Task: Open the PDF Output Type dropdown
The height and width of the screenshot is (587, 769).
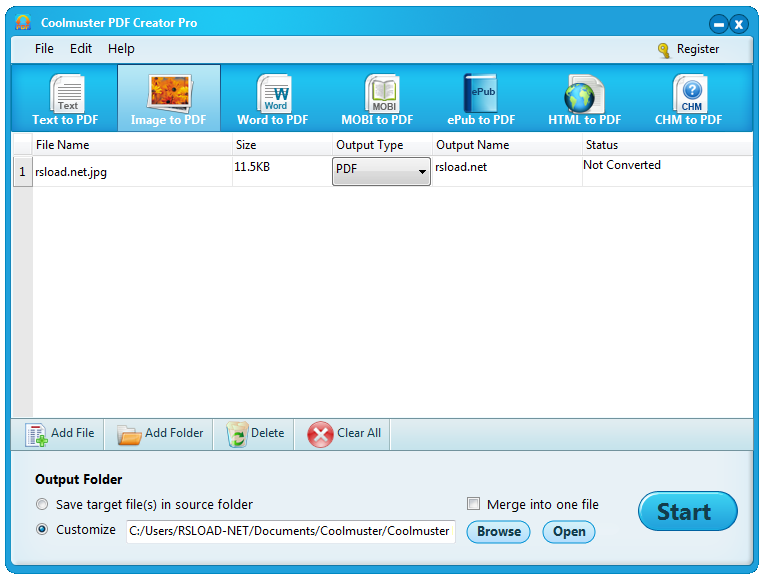Action: [x=381, y=171]
